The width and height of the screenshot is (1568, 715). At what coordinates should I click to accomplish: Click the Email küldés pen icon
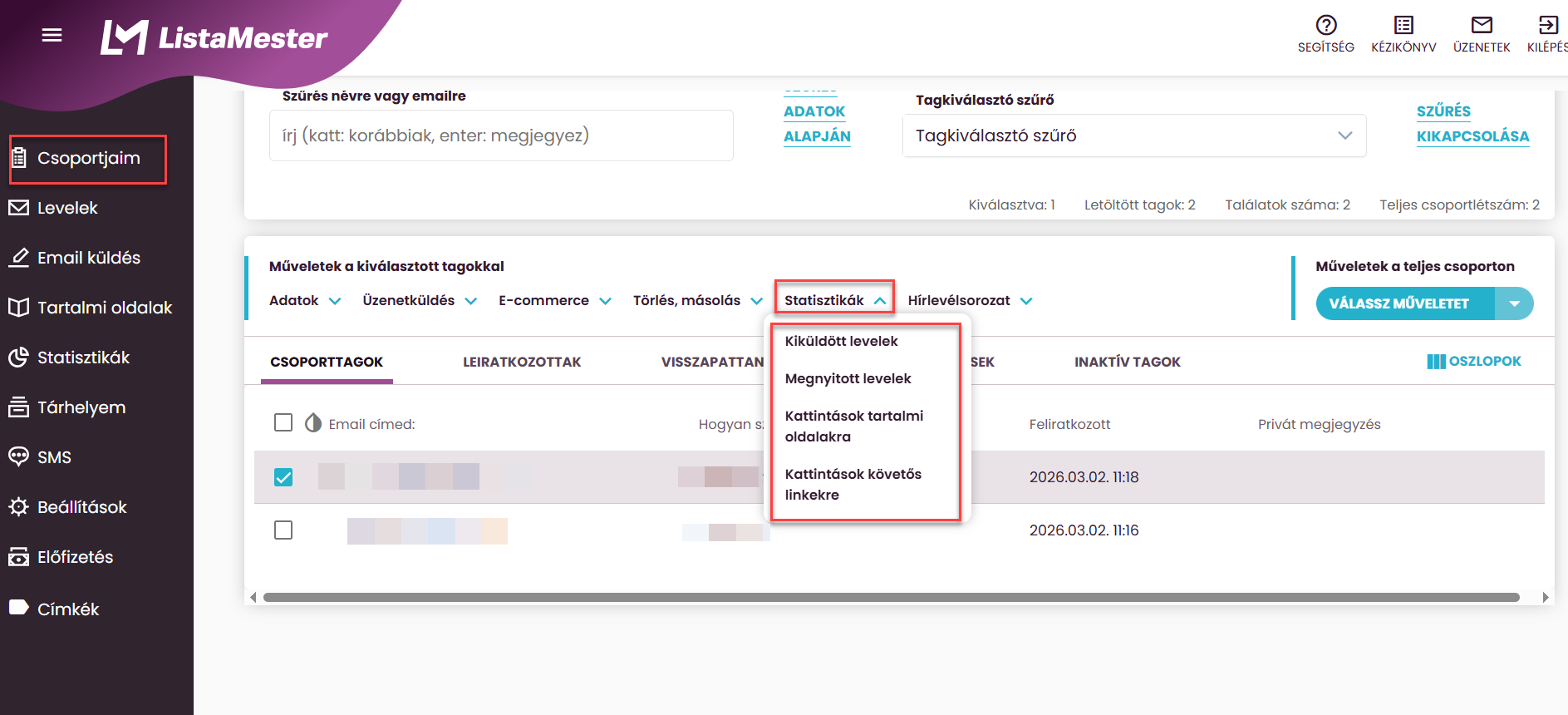18,258
